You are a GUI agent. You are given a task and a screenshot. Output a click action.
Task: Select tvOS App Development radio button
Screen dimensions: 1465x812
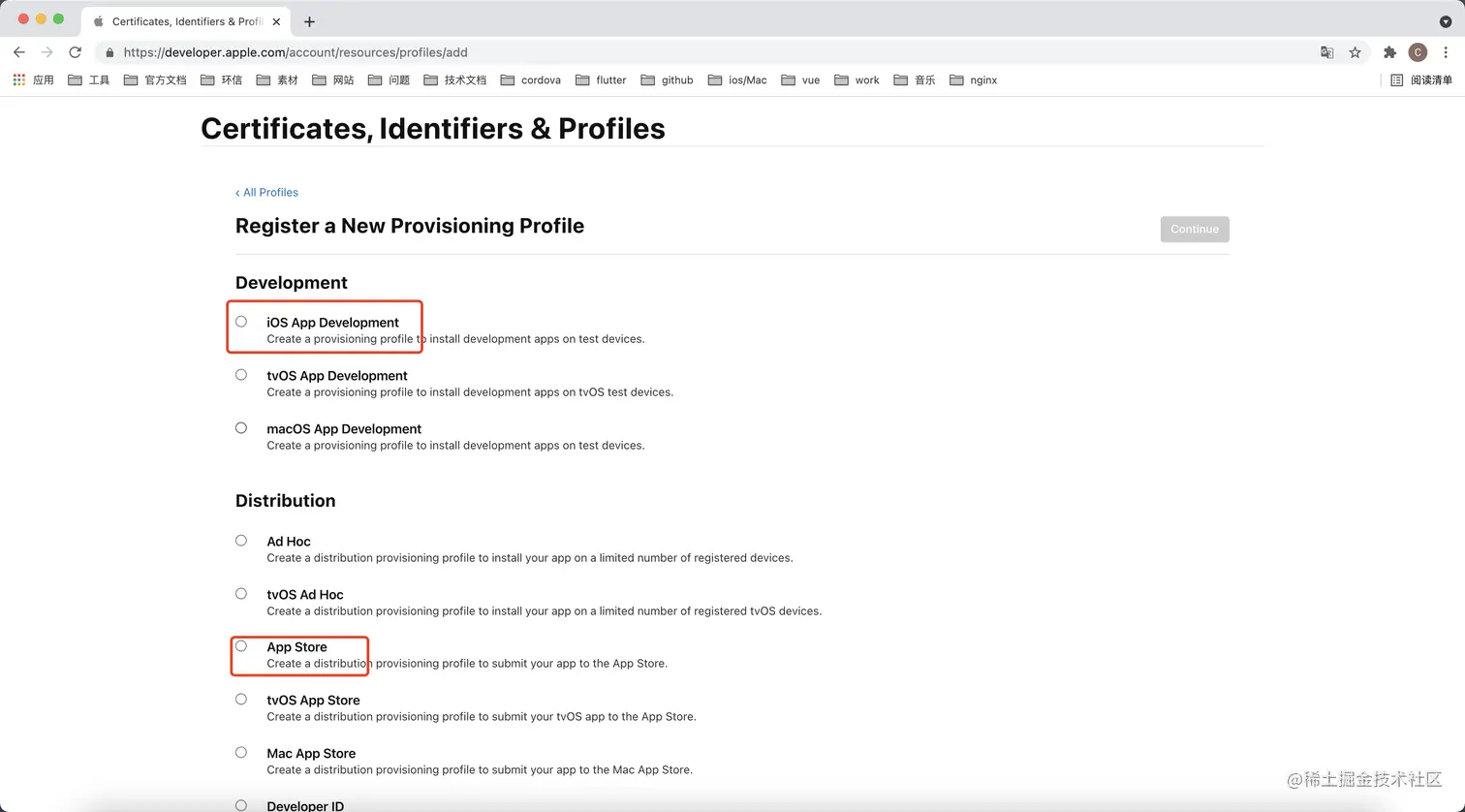[x=241, y=375]
